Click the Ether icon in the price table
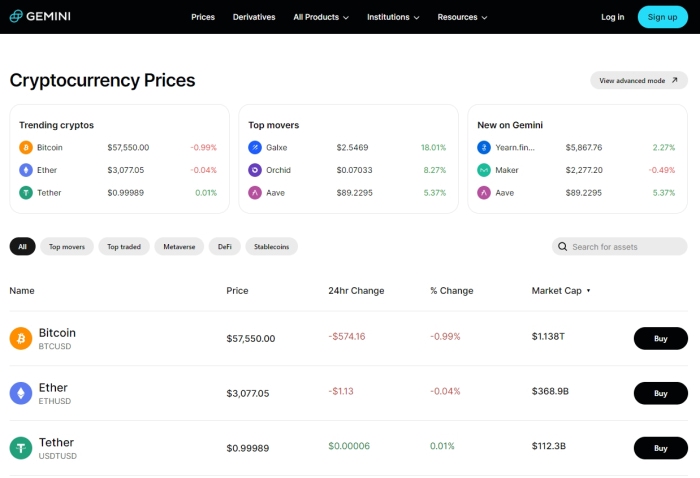 coord(21,393)
